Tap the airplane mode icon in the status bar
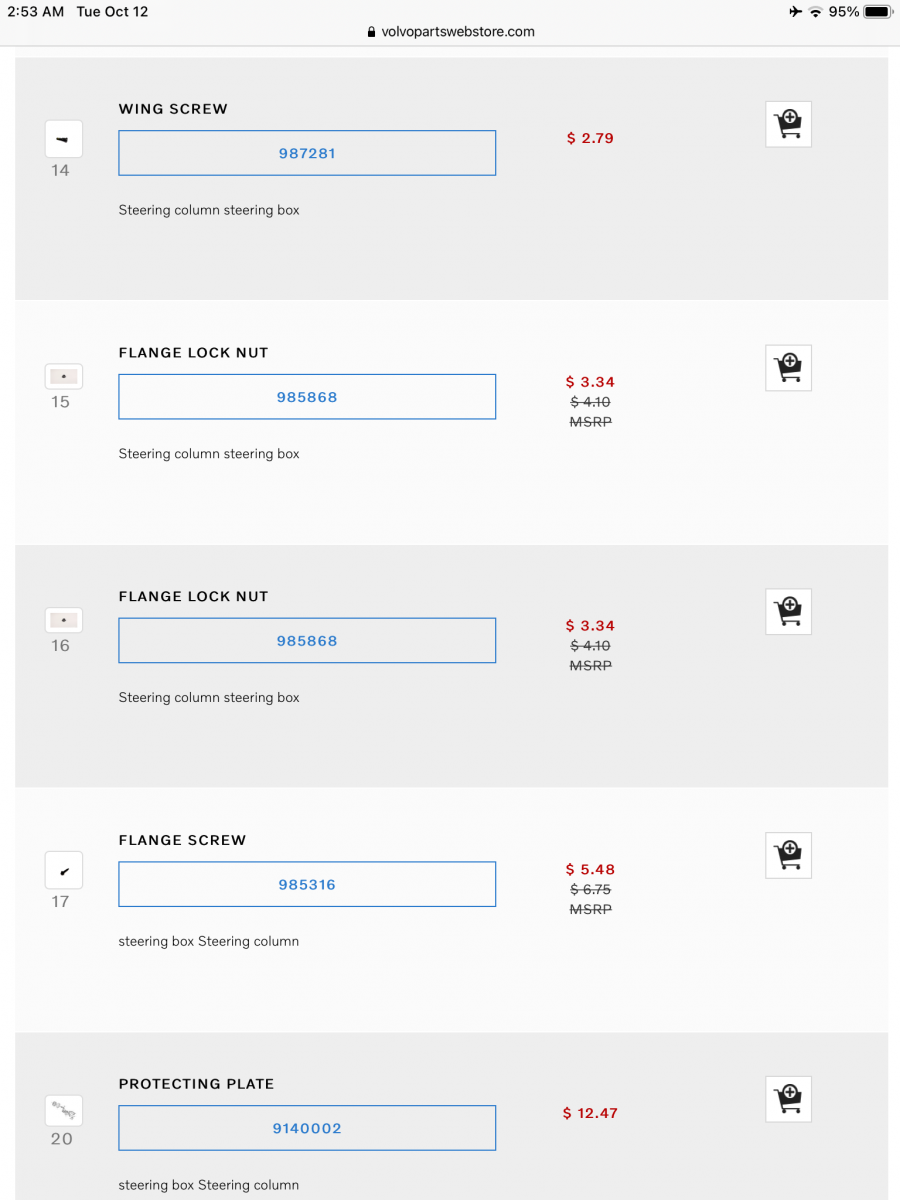 pyautogui.click(x=793, y=11)
